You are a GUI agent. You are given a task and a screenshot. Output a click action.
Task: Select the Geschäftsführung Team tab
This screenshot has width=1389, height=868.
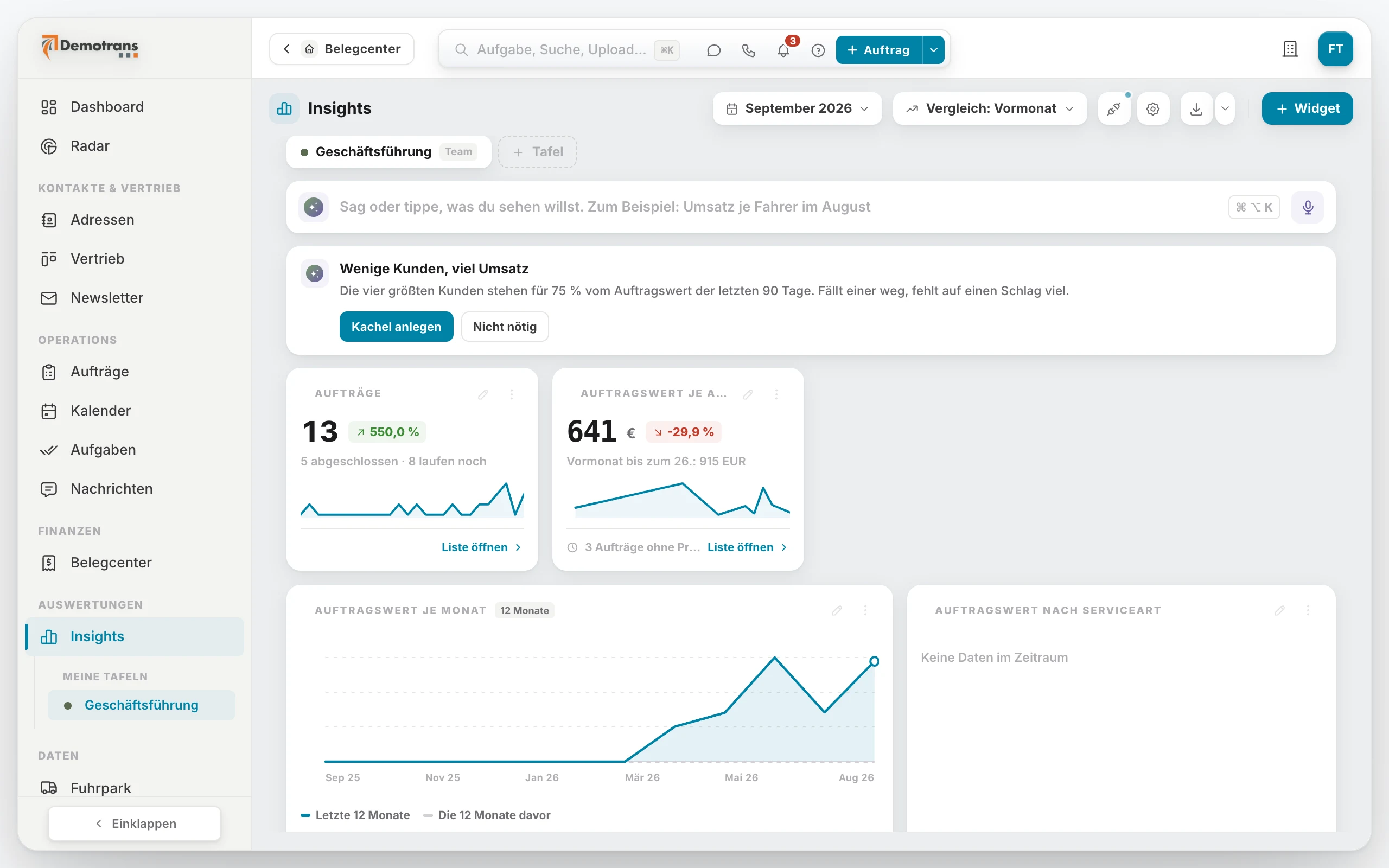coord(388,152)
